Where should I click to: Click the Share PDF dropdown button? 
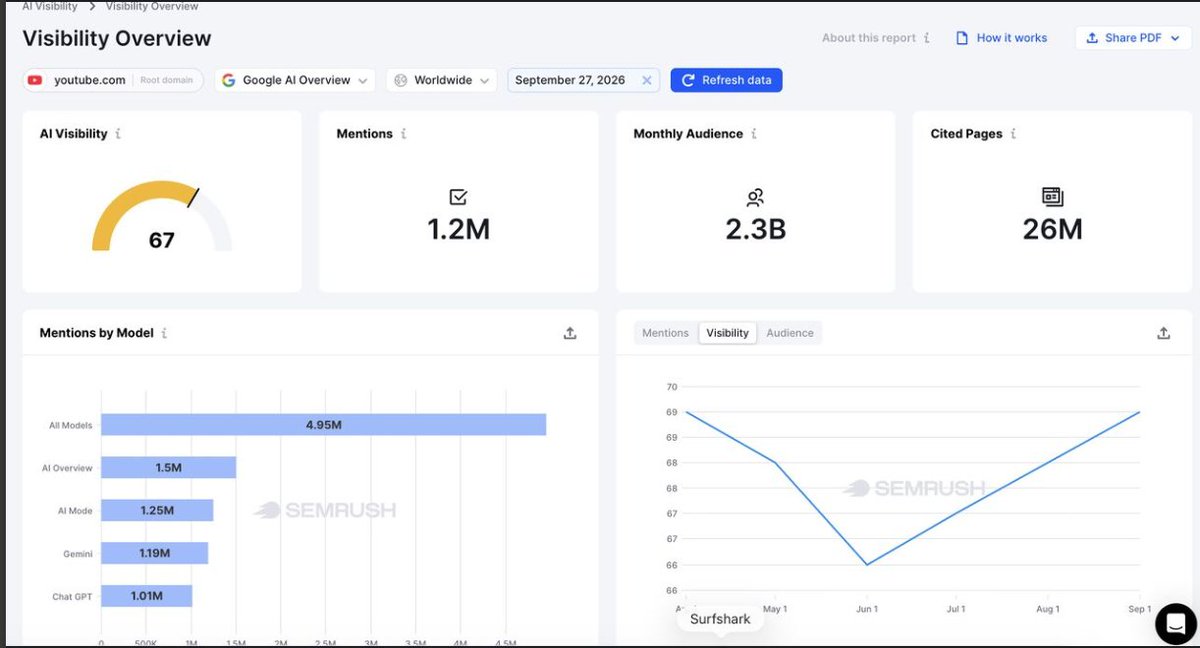(1134, 38)
